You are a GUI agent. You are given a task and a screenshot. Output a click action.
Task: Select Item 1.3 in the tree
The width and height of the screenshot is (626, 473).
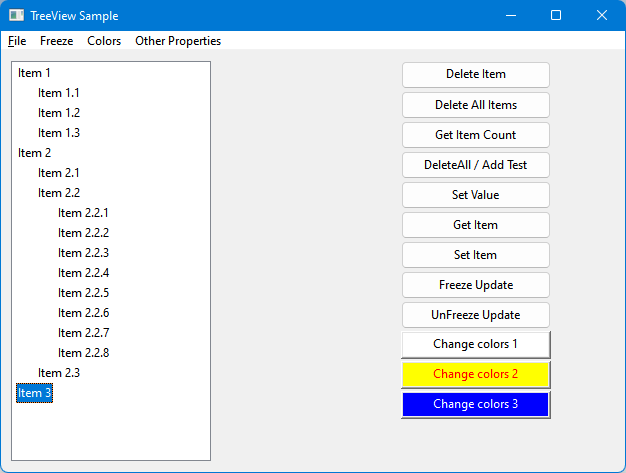coord(59,133)
